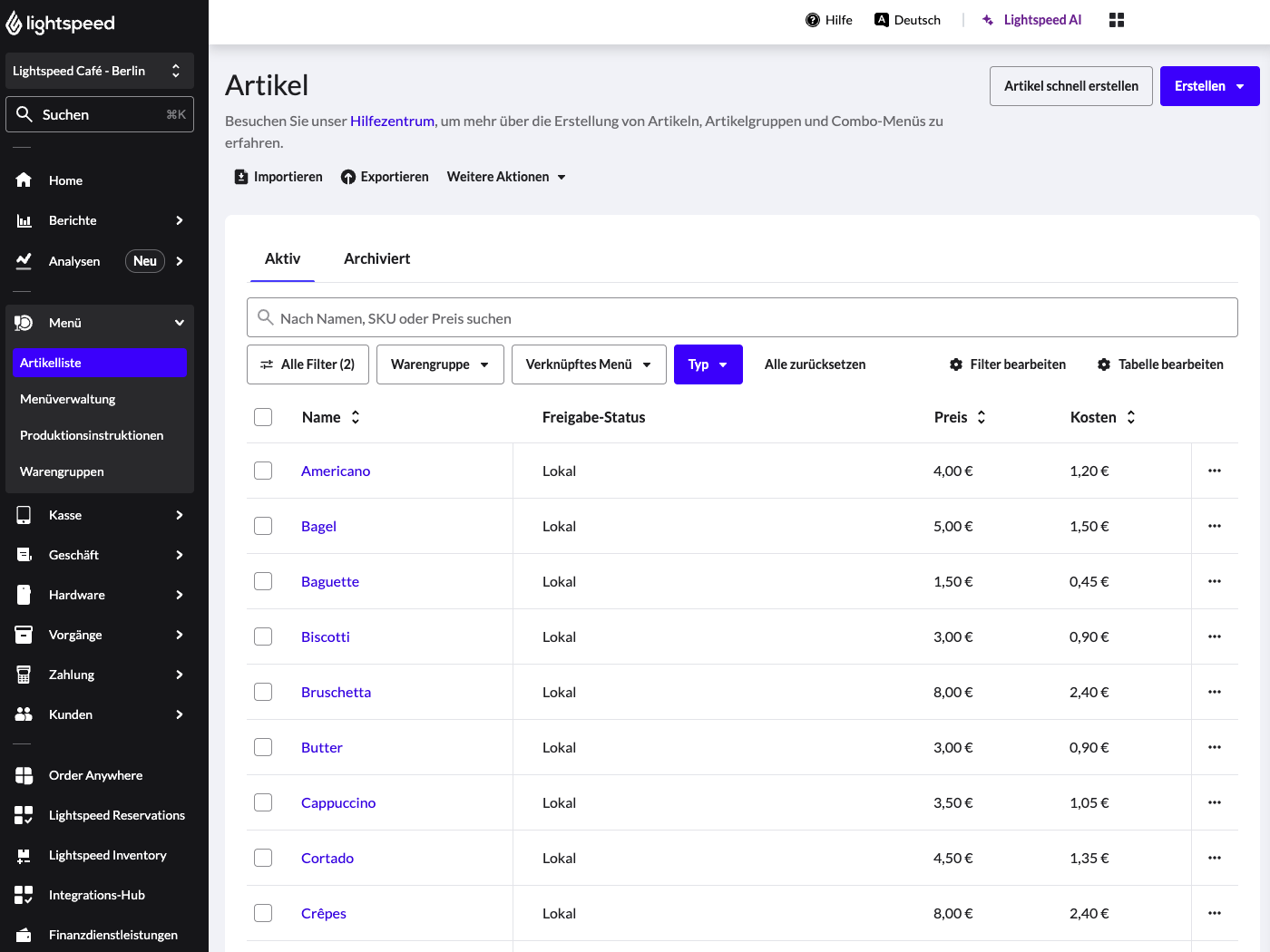
Task: Select the Americano row checkbox
Action: point(263,471)
